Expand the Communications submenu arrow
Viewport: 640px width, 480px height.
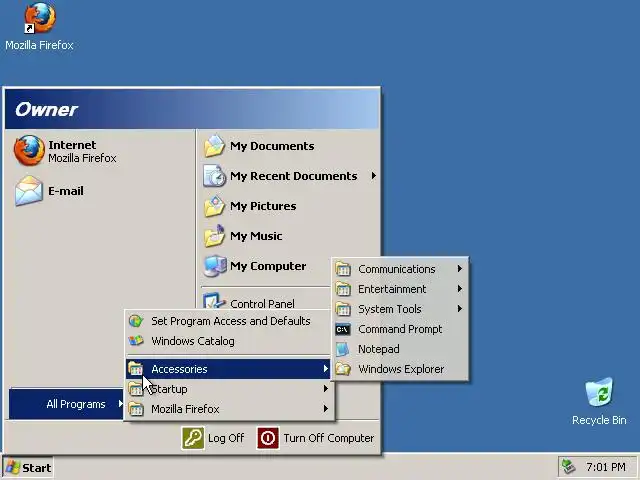460,269
